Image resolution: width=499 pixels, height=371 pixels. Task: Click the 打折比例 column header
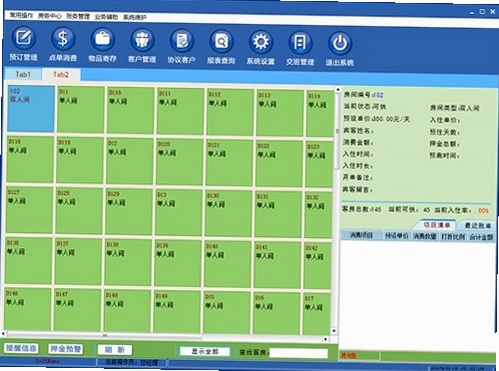point(453,237)
